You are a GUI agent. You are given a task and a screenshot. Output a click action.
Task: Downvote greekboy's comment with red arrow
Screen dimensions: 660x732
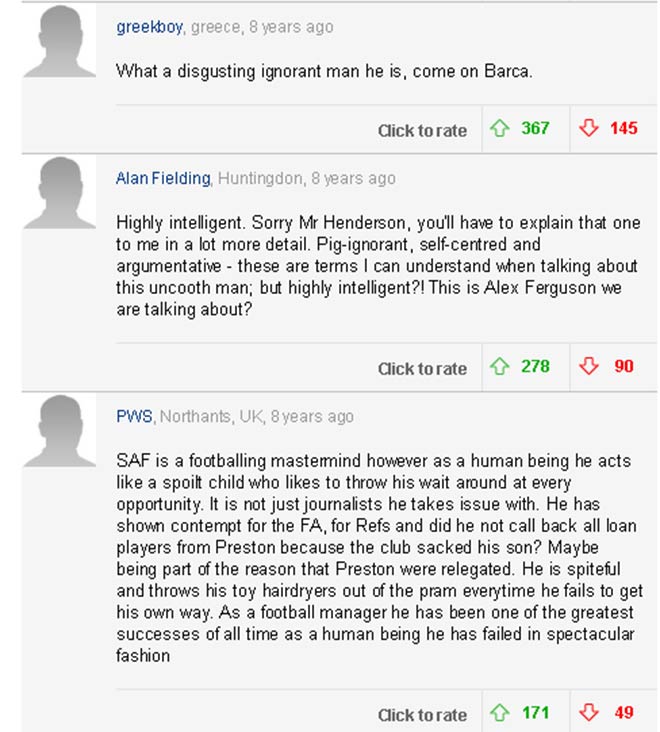tap(588, 129)
